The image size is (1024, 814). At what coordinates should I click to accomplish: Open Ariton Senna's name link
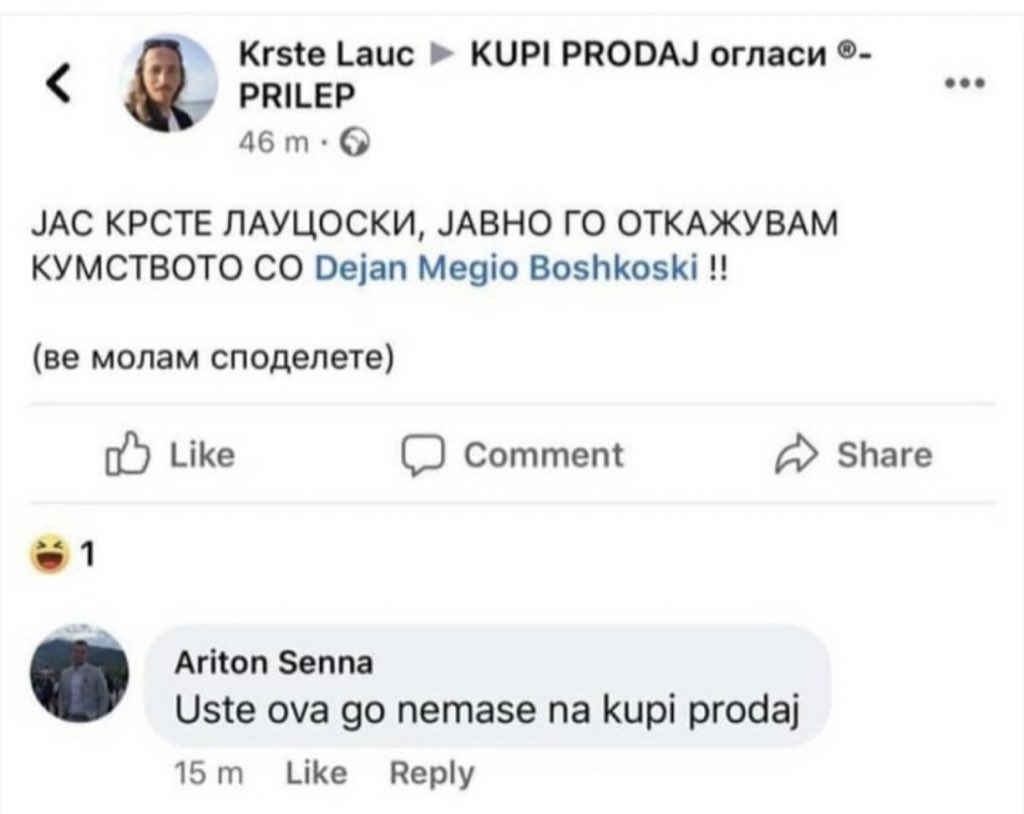[x=273, y=661]
